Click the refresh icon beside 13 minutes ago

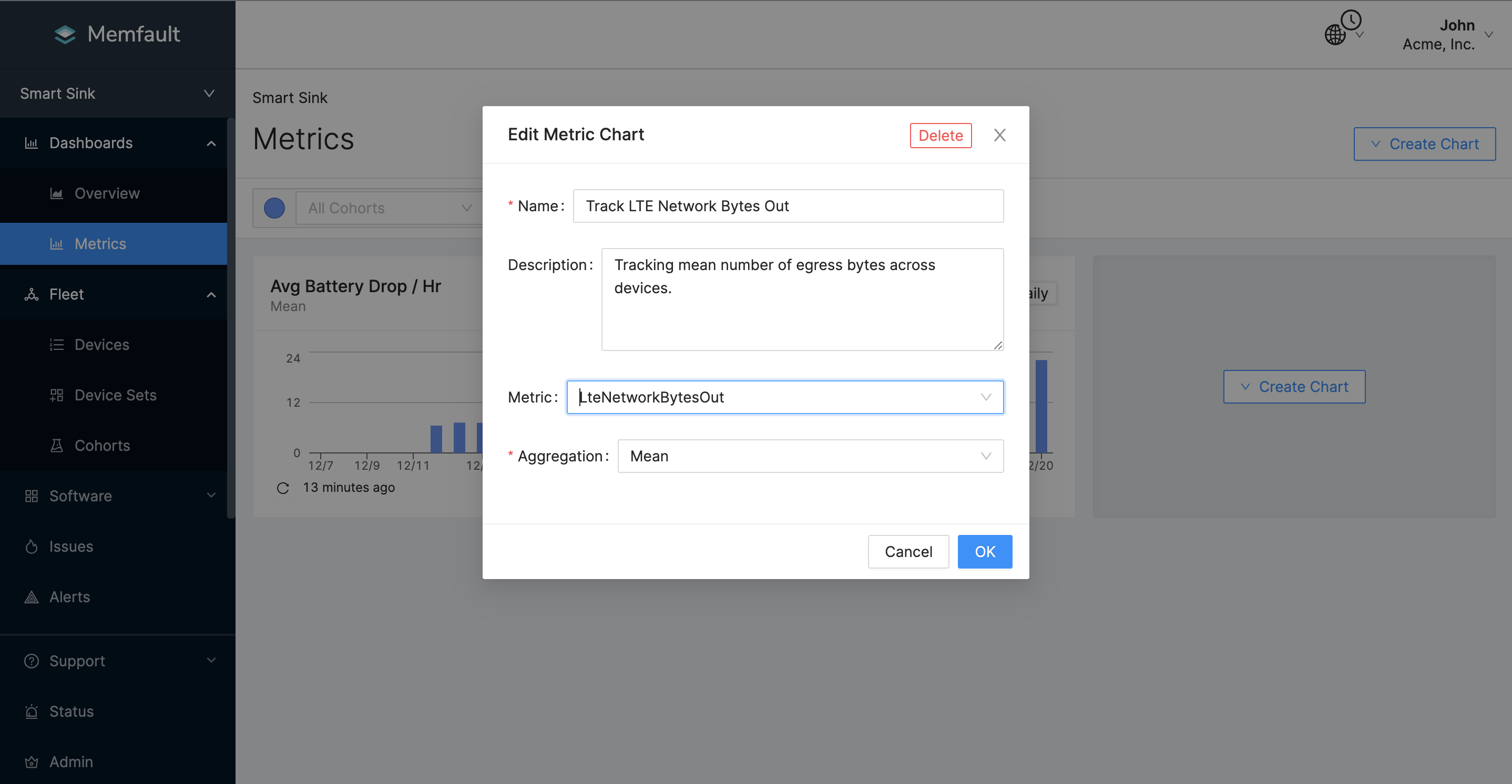(x=282, y=488)
